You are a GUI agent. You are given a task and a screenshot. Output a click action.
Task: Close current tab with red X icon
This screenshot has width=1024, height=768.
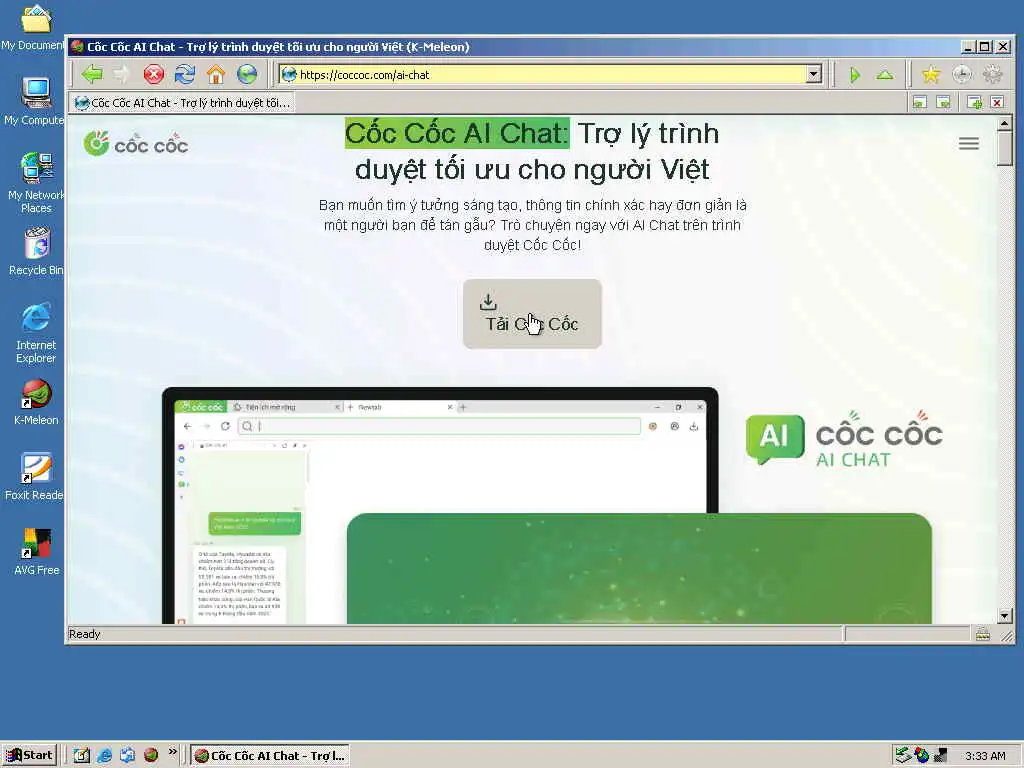click(997, 103)
